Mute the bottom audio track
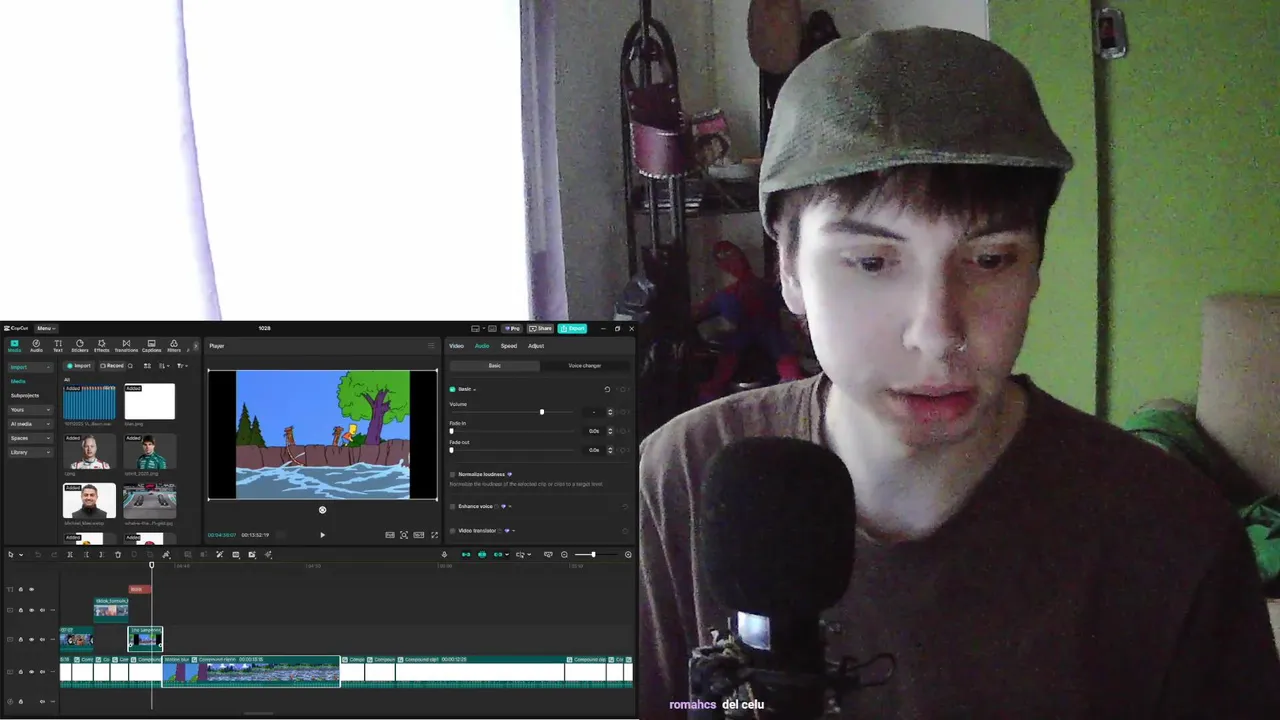The image size is (1280, 720). (42, 701)
